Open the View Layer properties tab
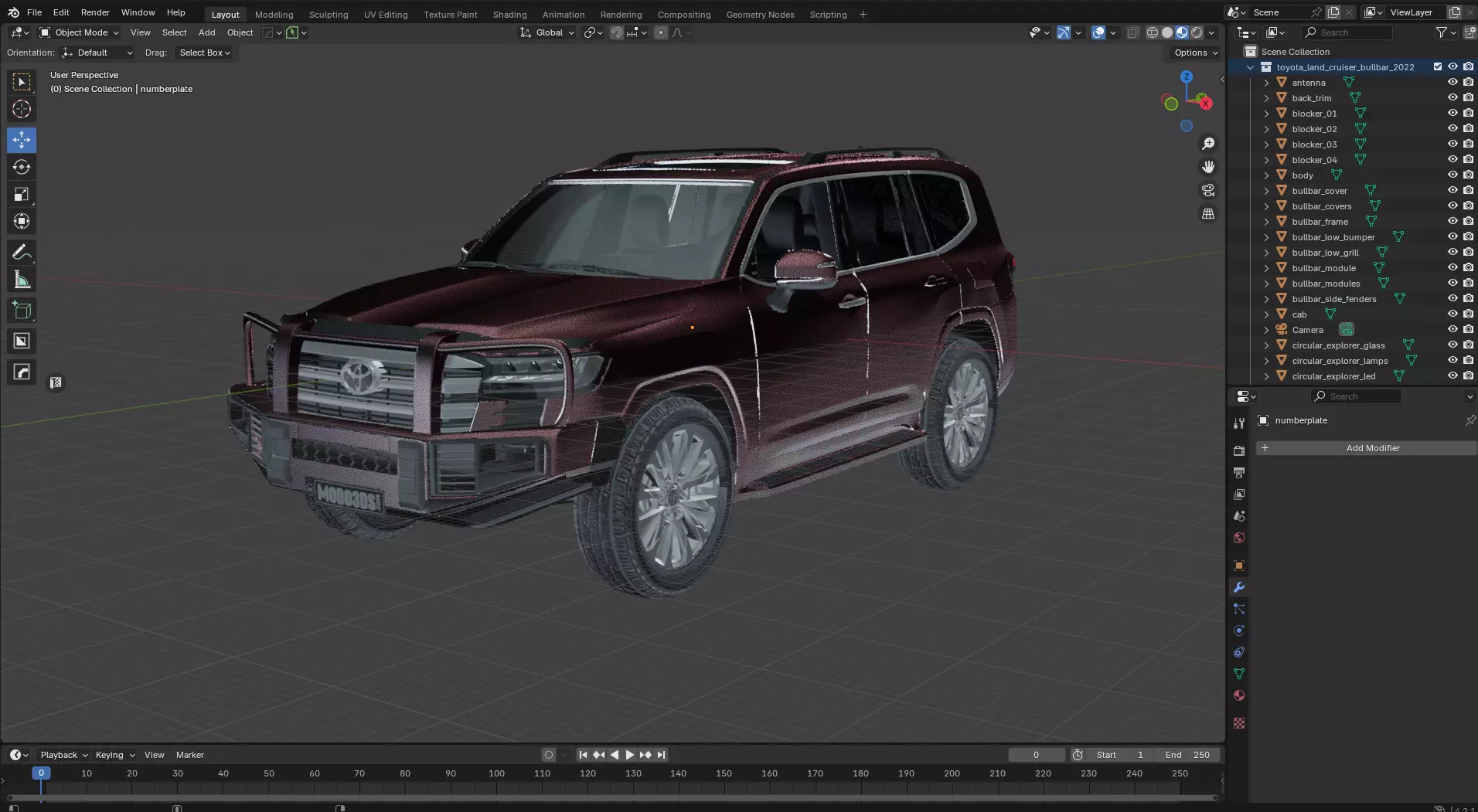Image resolution: width=1478 pixels, height=812 pixels. [x=1239, y=494]
